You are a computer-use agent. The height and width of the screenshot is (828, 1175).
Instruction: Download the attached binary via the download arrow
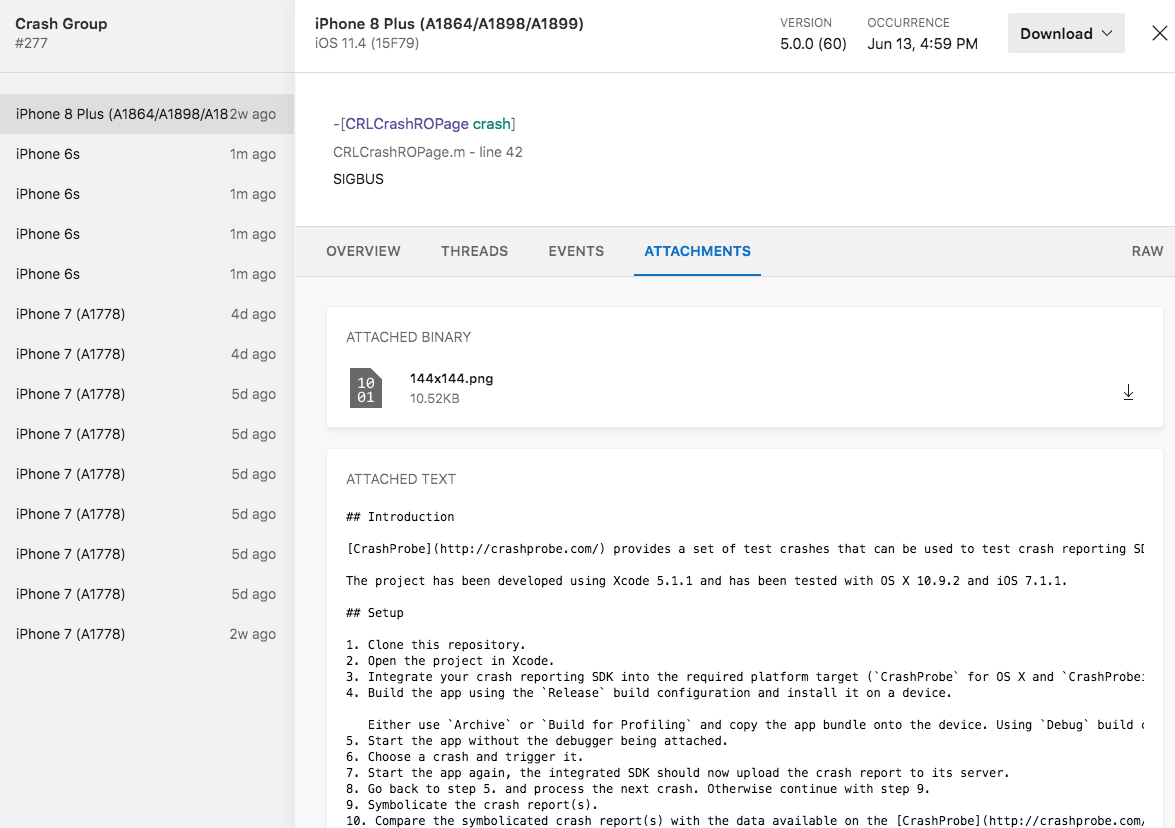point(1128,392)
